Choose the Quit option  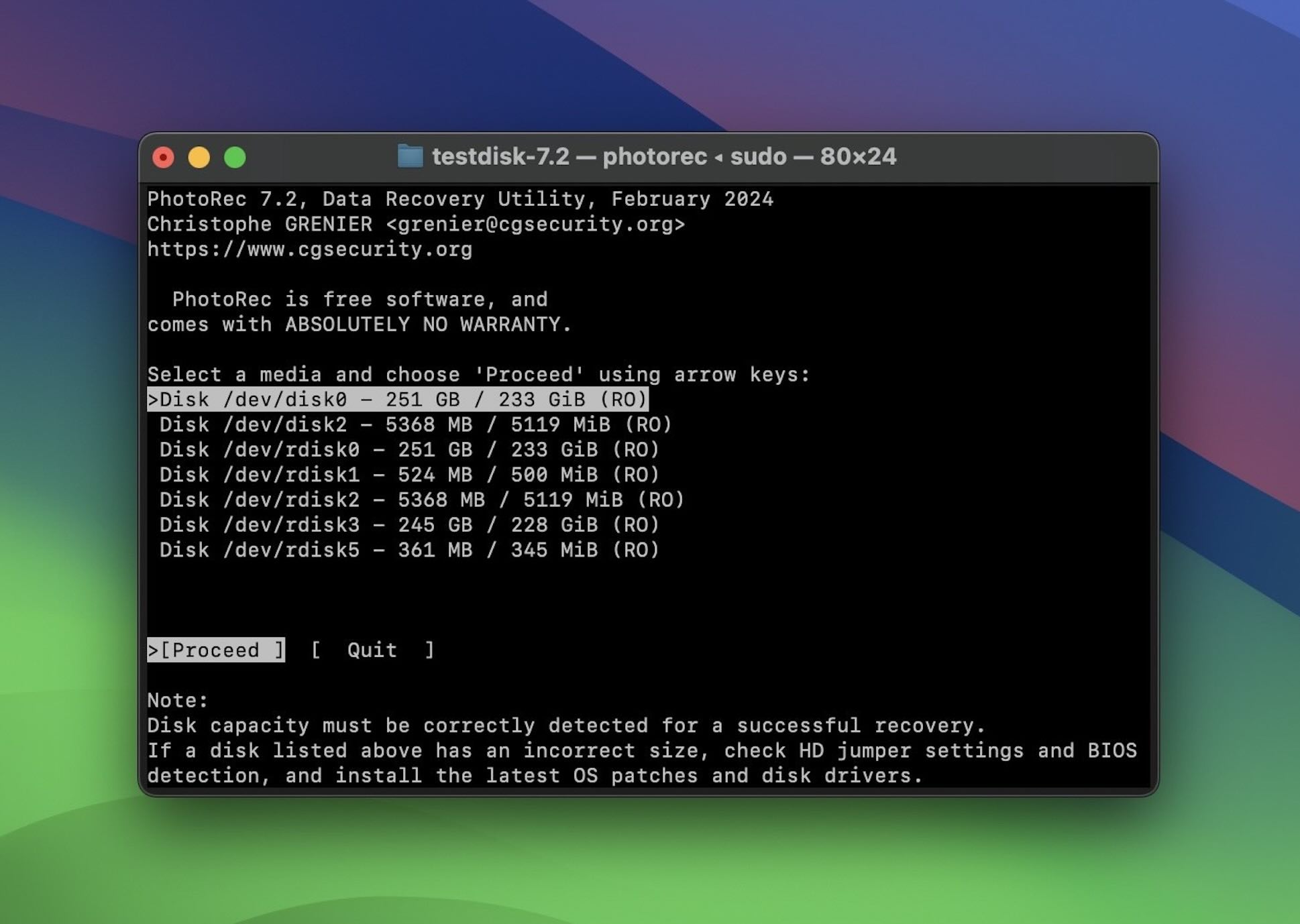tap(372, 650)
